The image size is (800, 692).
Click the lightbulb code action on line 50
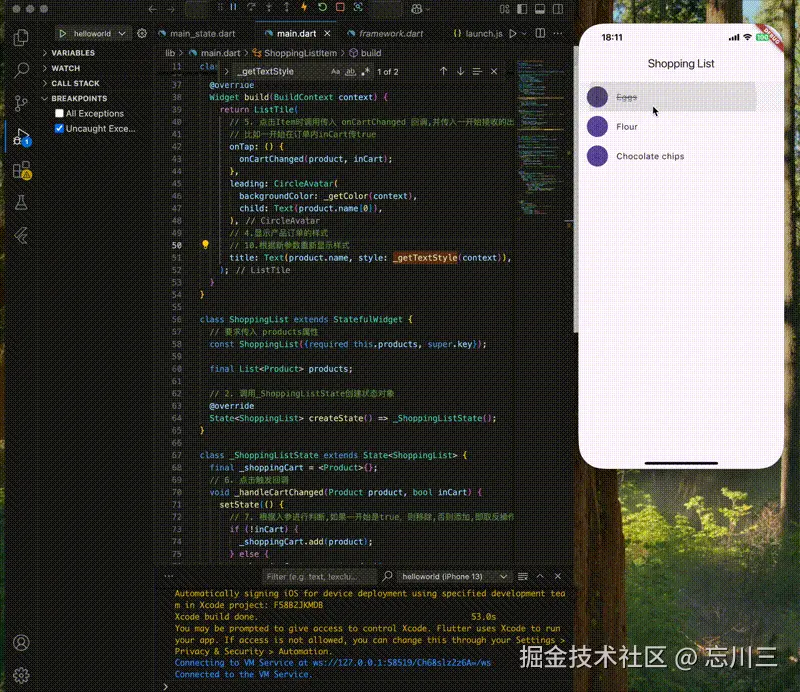(x=205, y=245)
